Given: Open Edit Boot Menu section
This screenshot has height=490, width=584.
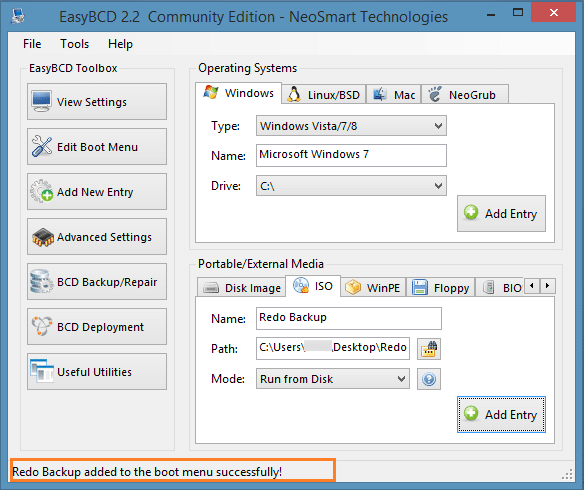Looking at the screenshot, I should pos(97,146).
